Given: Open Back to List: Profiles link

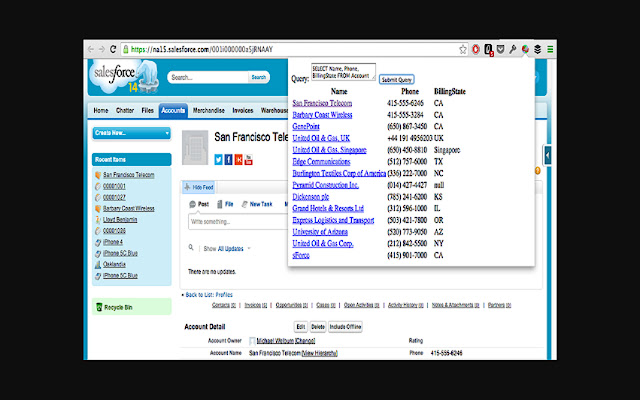Looking at the screenshot, I should coord(209,295).
